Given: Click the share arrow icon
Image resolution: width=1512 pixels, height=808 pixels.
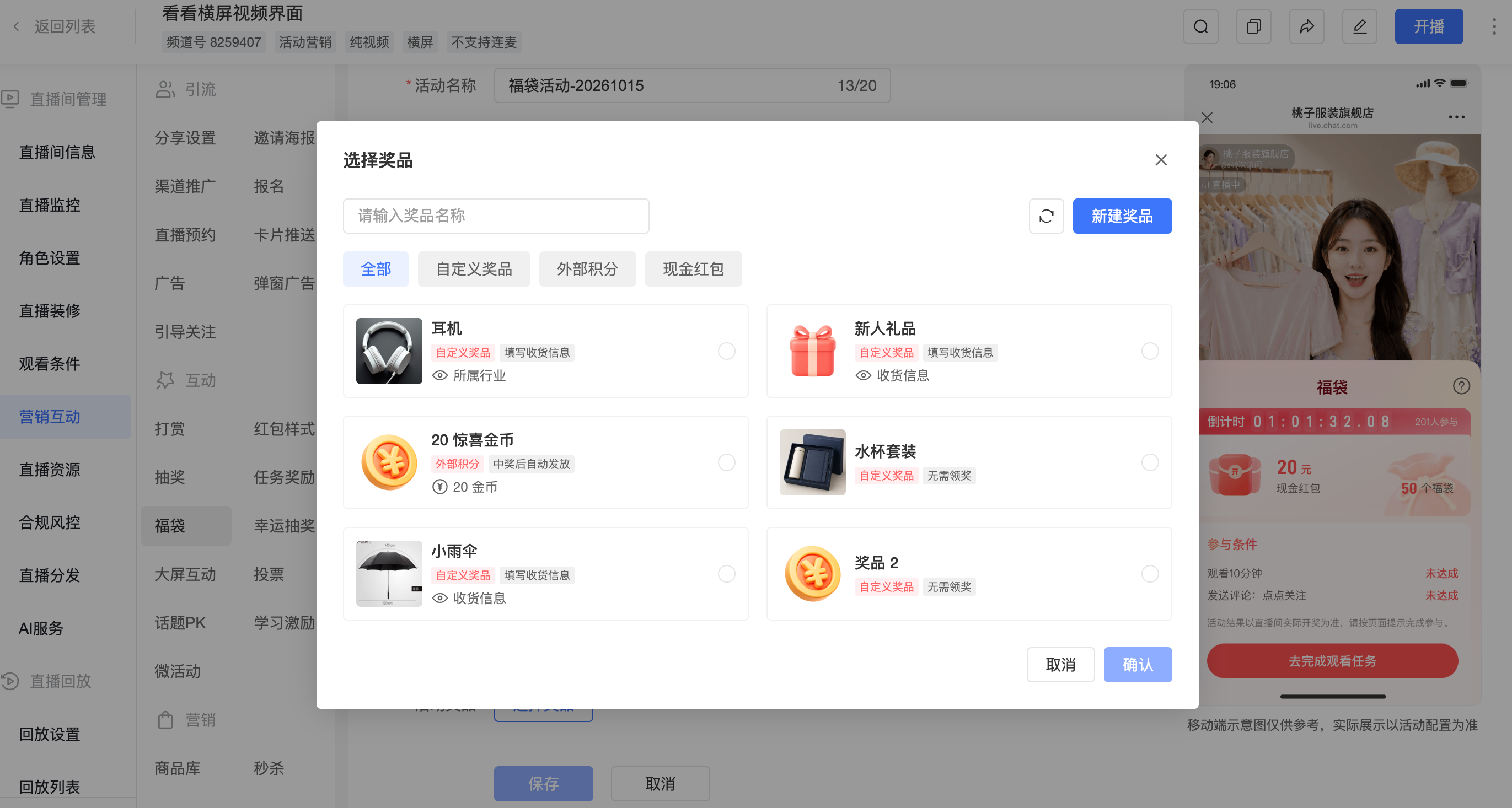Looking at the screenshot, I should tap(1306, 26).
